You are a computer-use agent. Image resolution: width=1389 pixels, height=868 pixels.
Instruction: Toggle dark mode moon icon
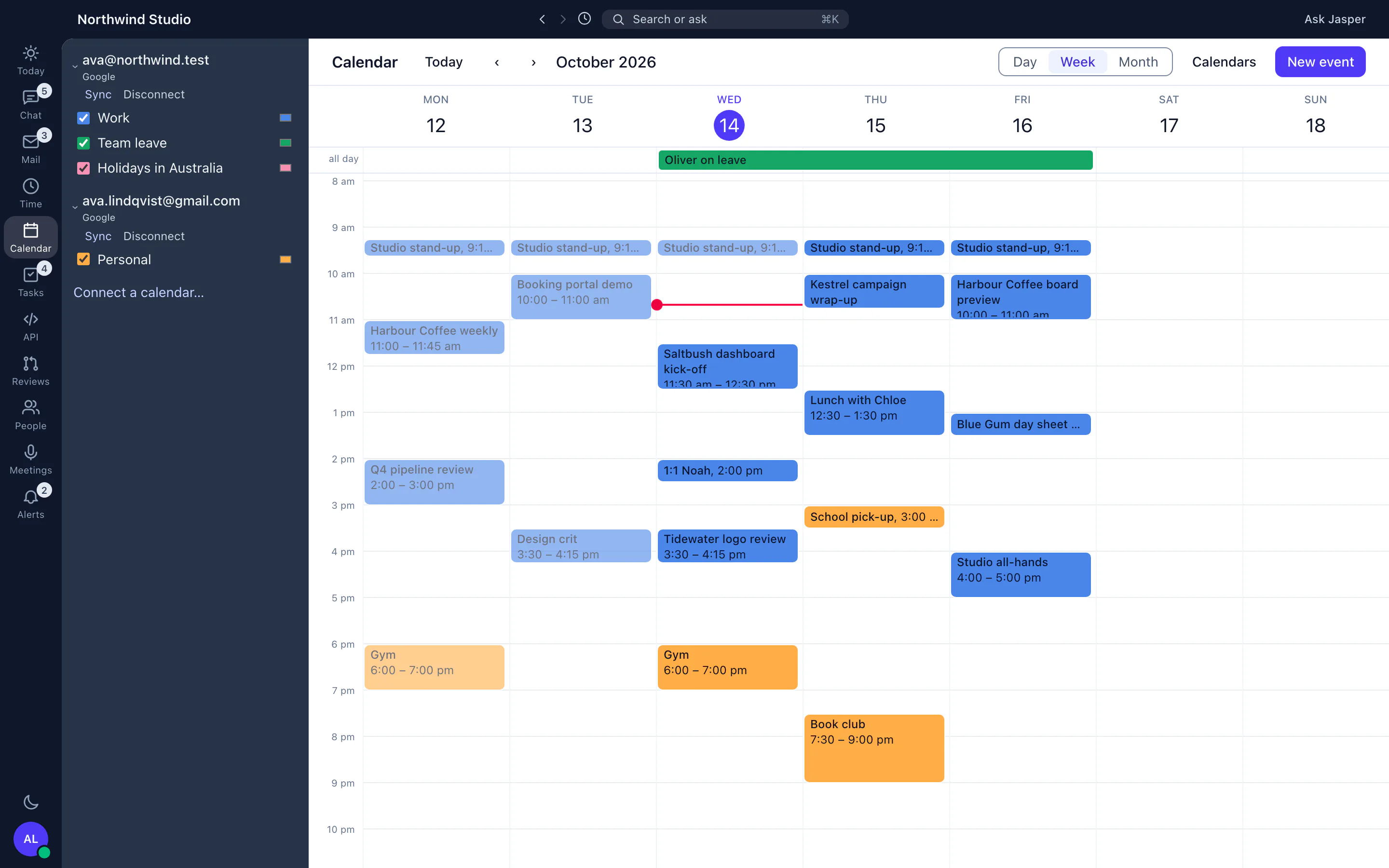coord(30,802)
